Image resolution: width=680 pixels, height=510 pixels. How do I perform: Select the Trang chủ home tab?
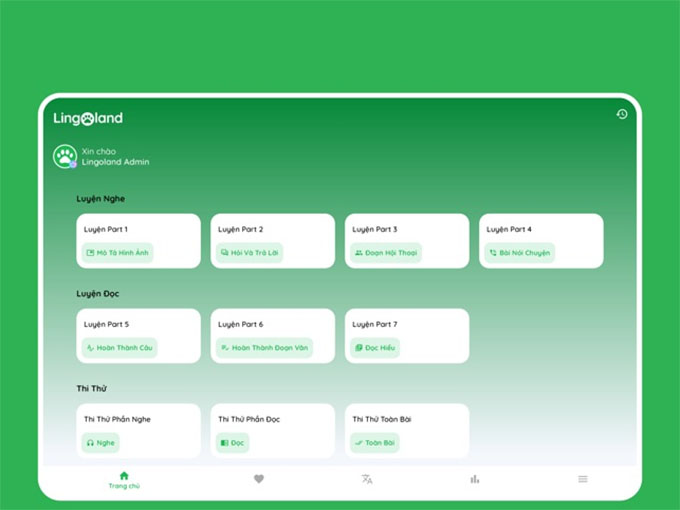pyautogui.click(x=124, y=480)
